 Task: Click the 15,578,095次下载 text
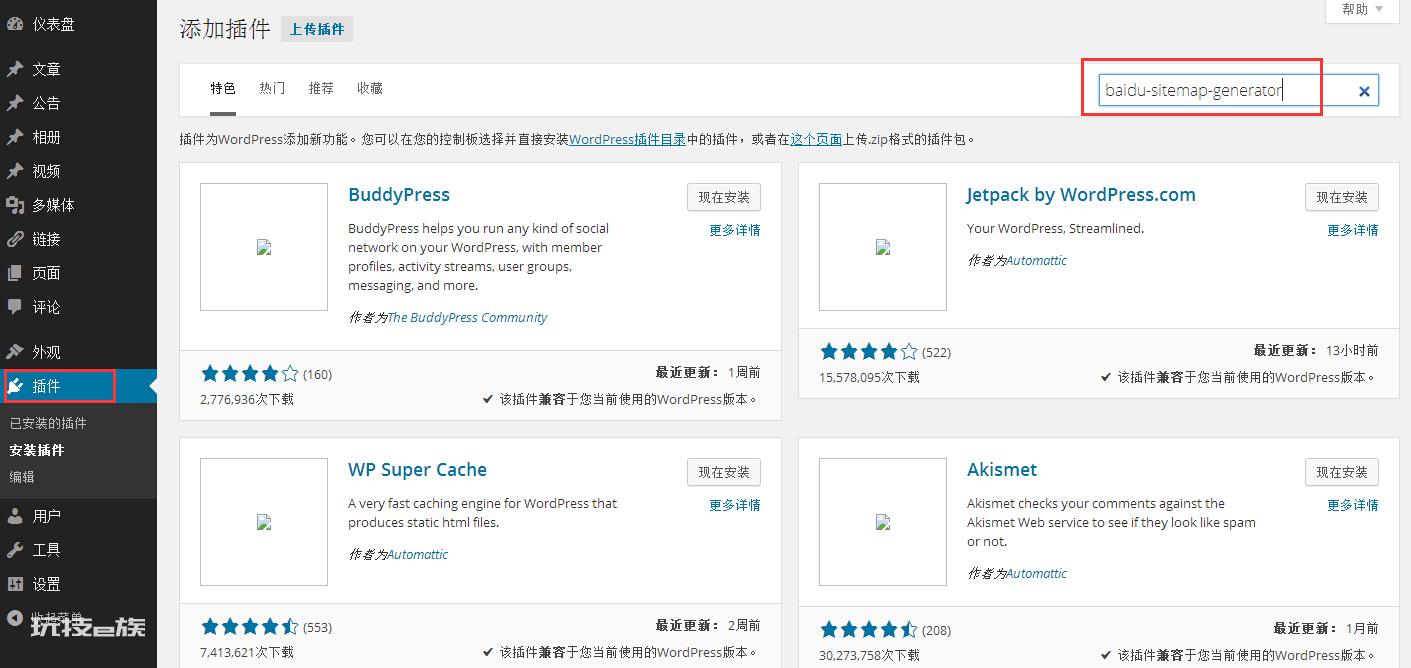point(869,377)
